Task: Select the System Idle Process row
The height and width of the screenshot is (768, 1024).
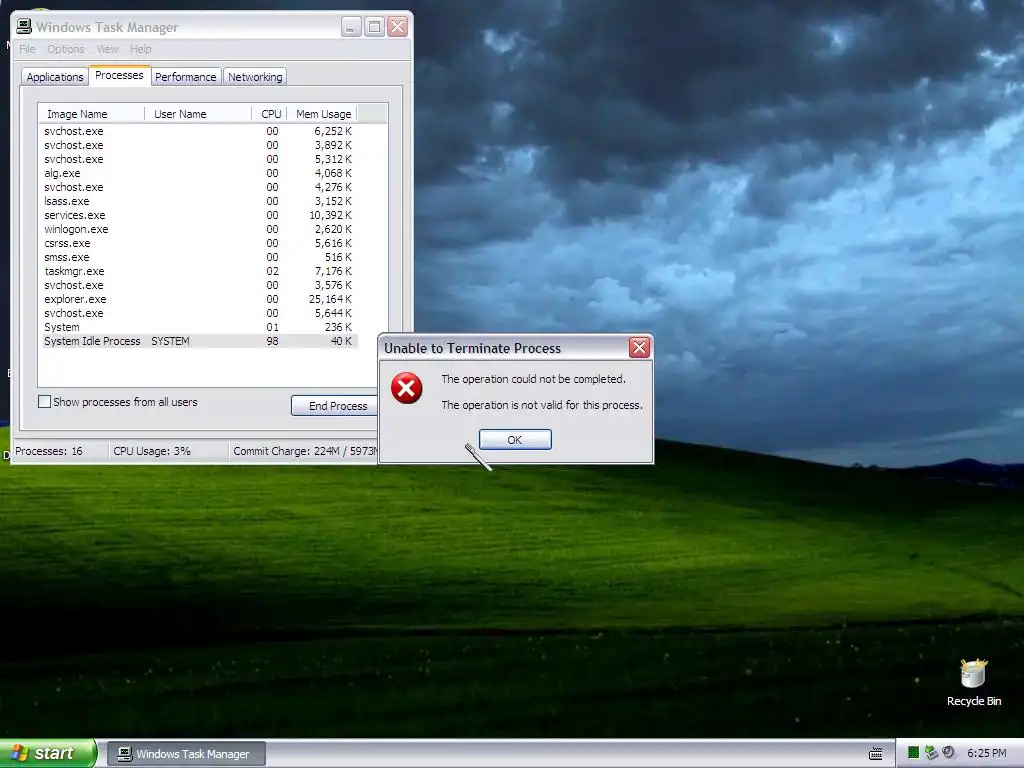Action: click(x=199, y=341)
